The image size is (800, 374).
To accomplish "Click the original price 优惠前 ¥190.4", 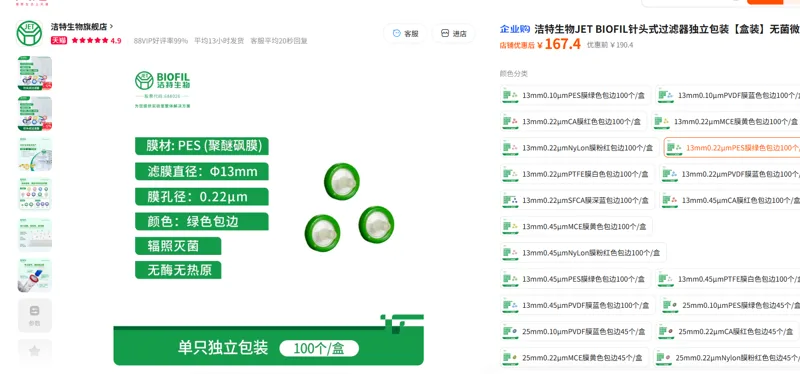I will click(610, 45).
